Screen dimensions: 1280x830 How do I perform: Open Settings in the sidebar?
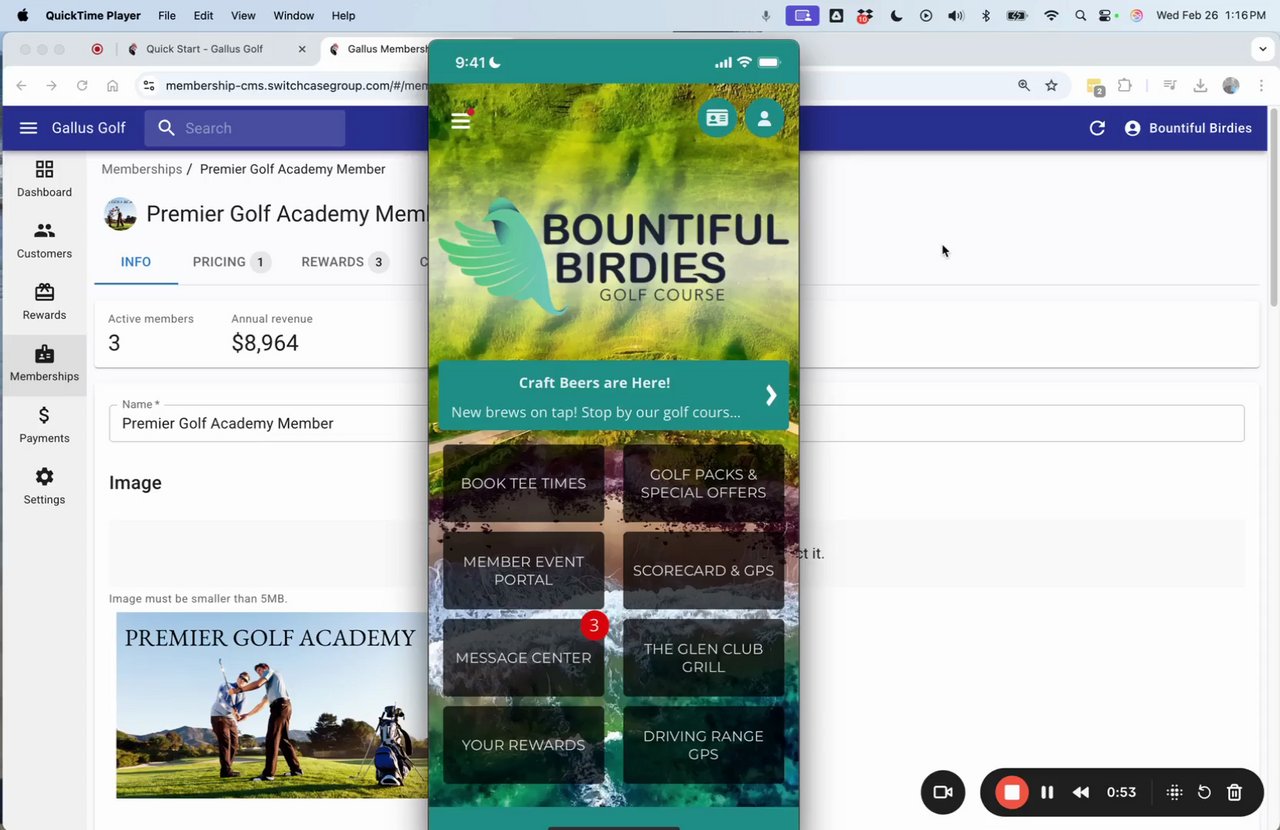tap(44, 487)
